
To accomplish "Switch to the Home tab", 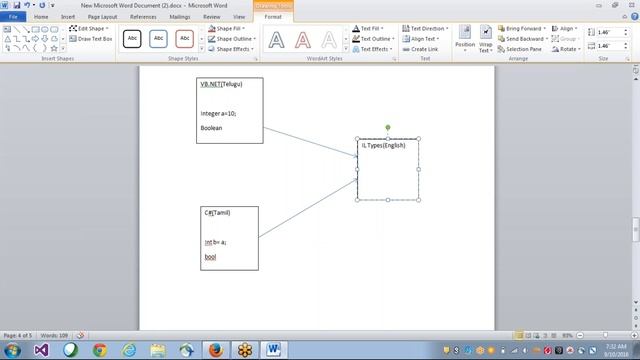I will [41, 17].
